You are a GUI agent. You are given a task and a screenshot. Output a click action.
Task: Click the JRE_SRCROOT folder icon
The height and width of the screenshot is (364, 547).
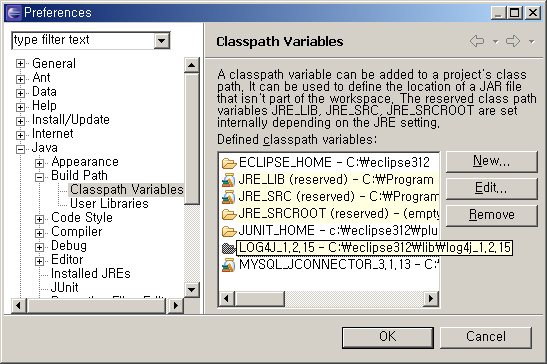coord(229,214)
